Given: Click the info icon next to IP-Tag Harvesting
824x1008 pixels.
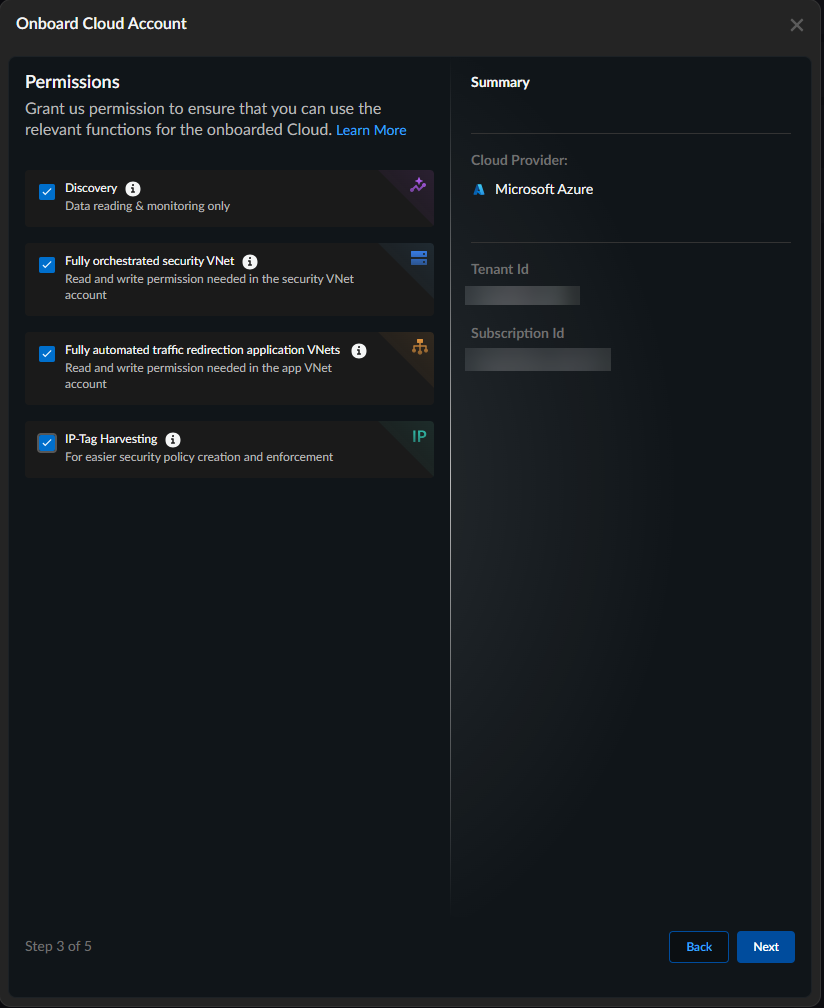Looking at the screenshot, I should [173, 440].
